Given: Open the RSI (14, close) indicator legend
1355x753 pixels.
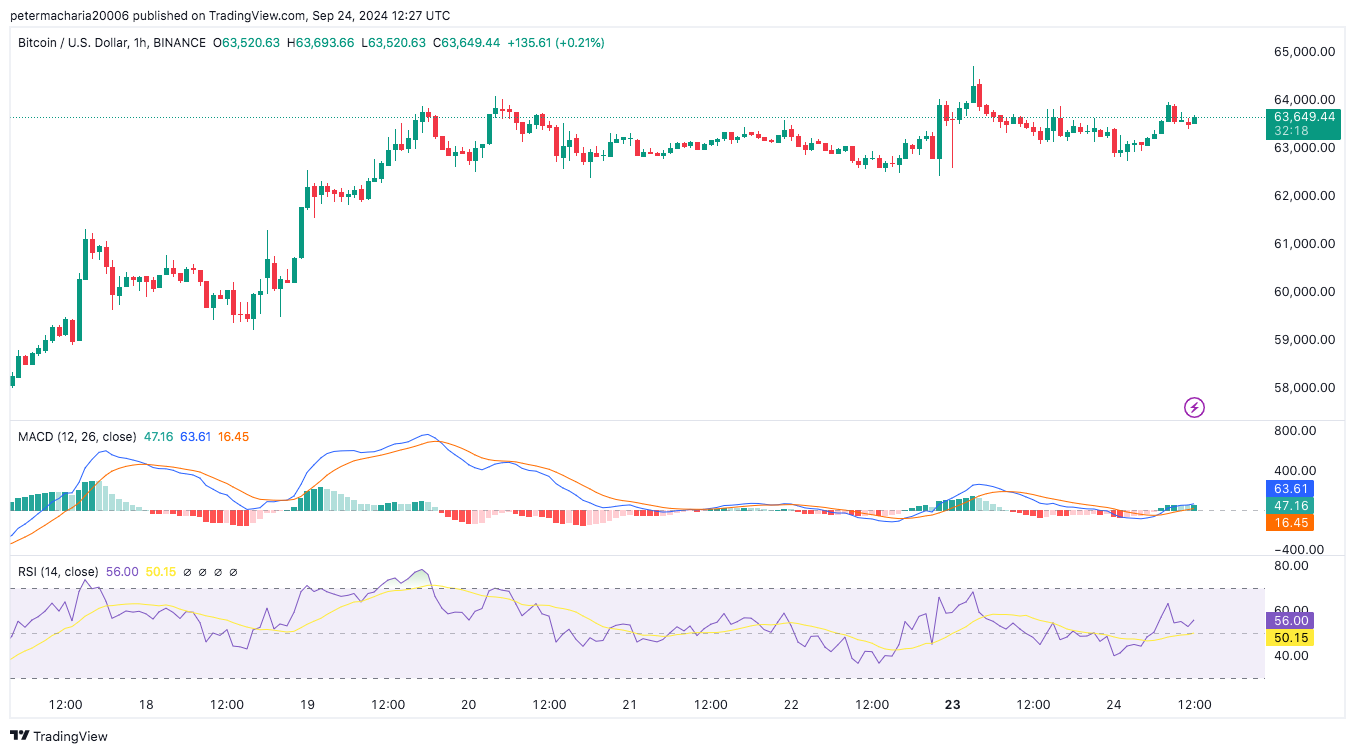Looking at the screenshot, I should coord(58,572).
